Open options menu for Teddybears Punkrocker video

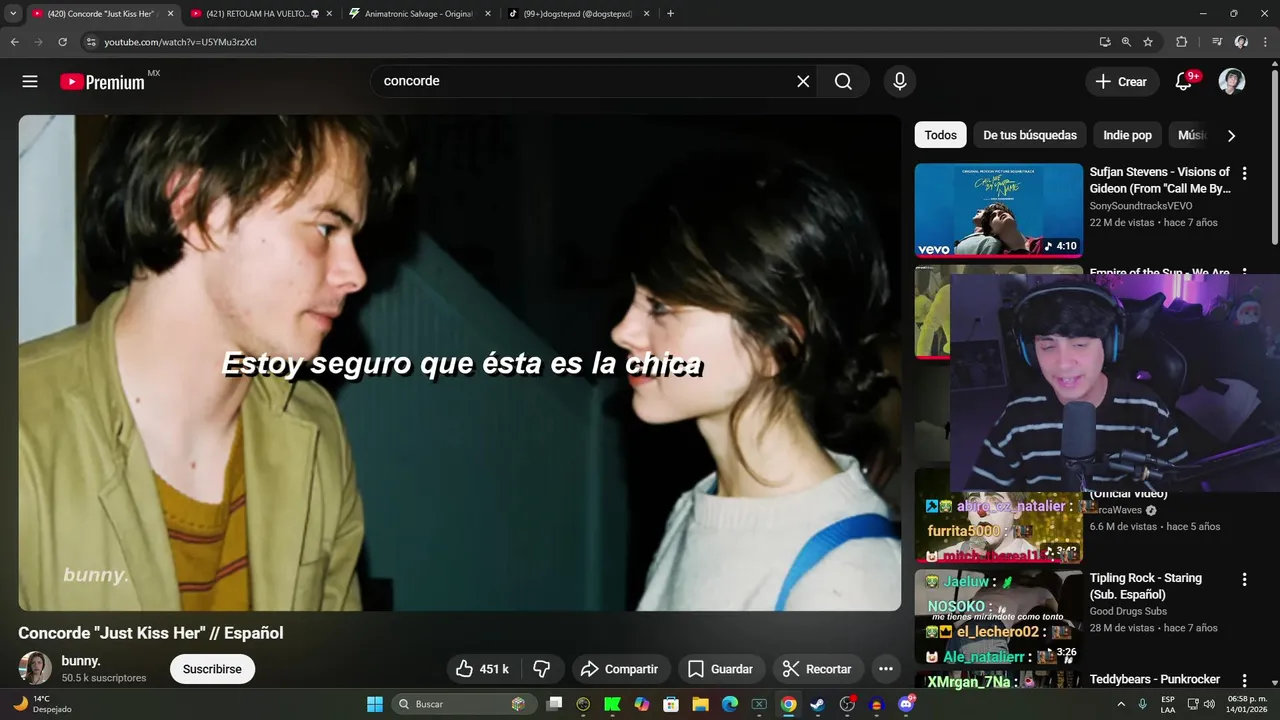pos(1244,680)
